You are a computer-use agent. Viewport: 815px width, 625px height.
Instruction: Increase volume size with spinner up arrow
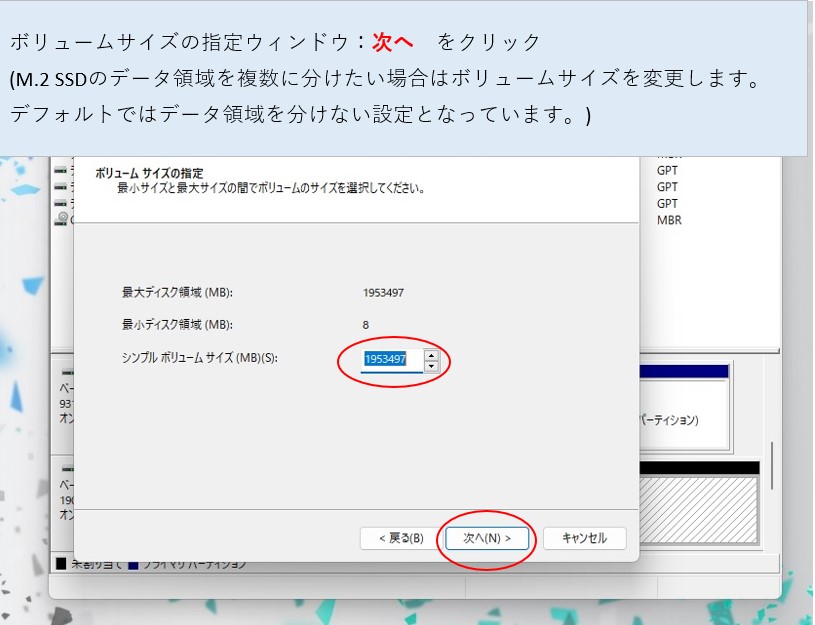pyautogui.click(x=431, y=354)
